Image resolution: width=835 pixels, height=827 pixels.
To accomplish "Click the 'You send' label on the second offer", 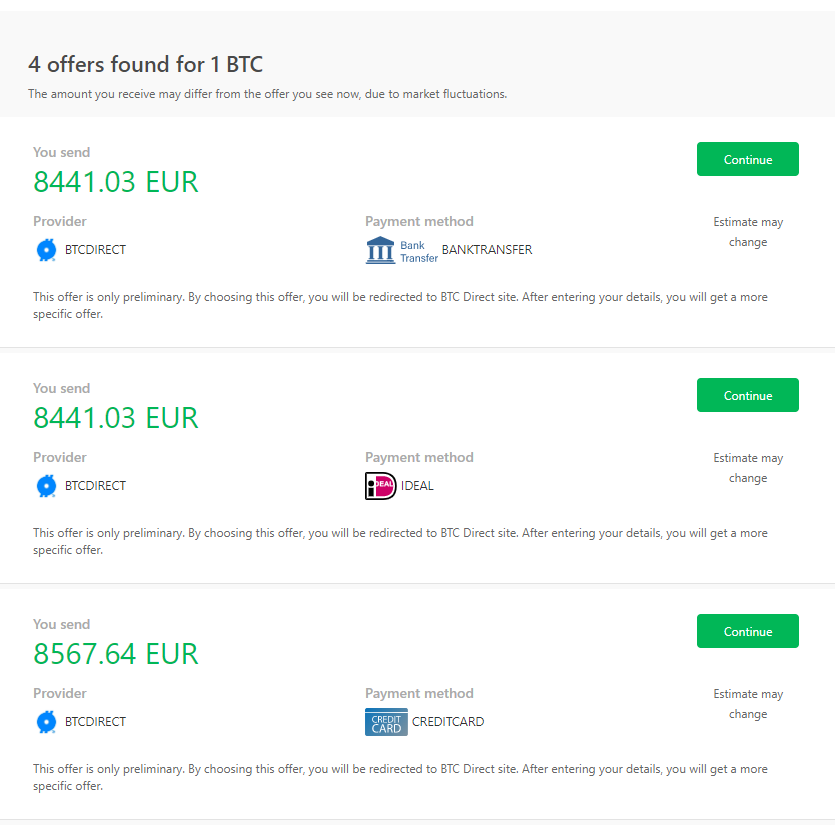I will [x=61, y=388].
